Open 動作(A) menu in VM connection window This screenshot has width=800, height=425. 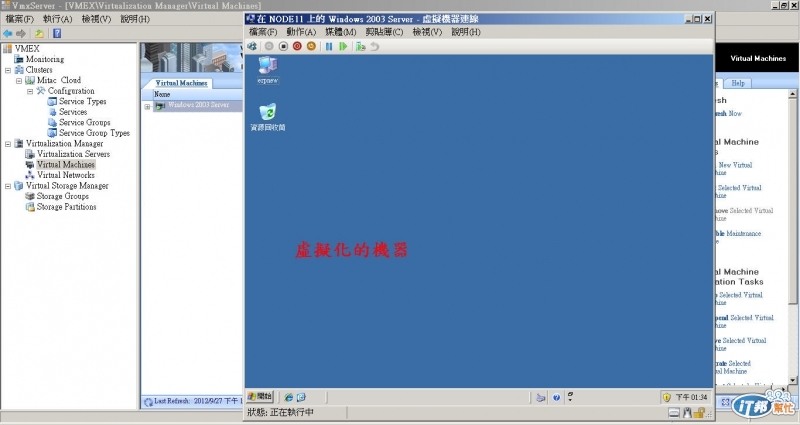301,32
